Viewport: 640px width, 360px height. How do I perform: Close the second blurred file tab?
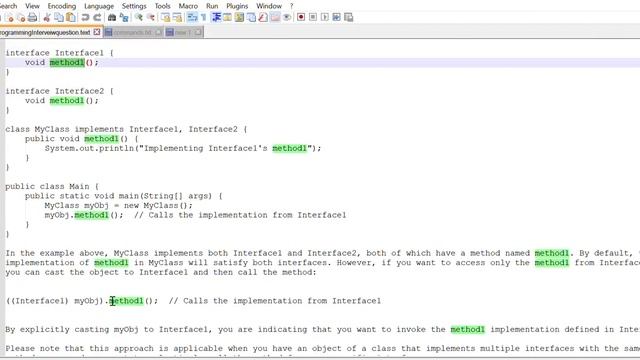click(x=158, y=32)
